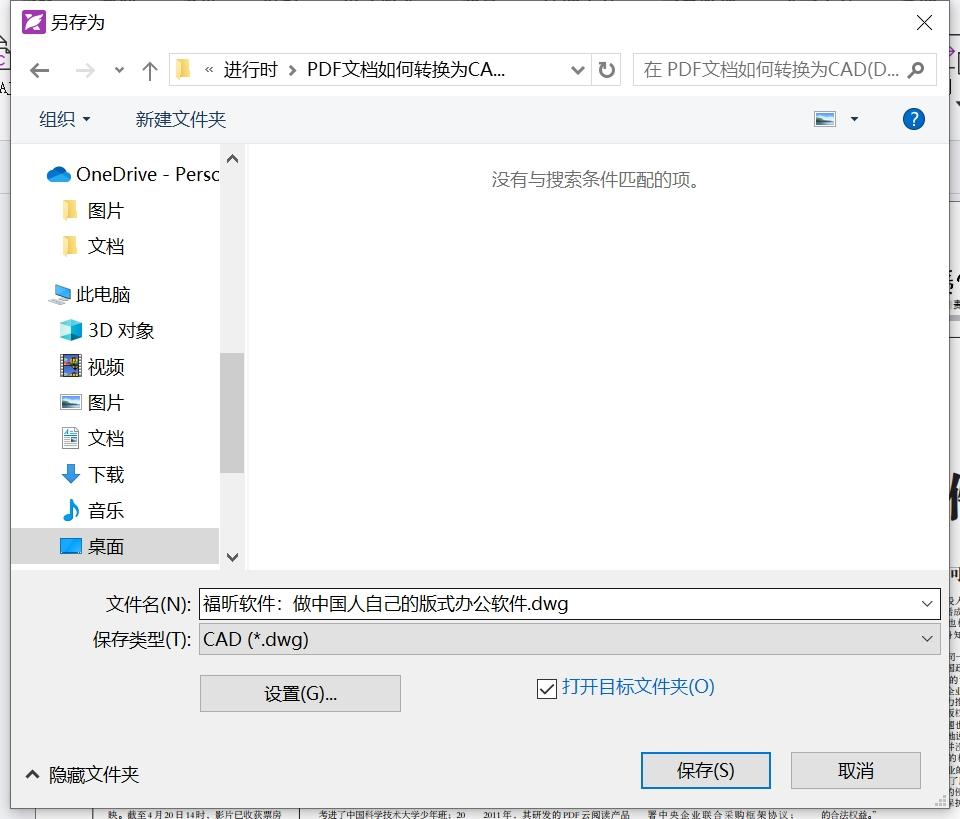Screen dimensions: 960x819
Task: Click 取消 to cancel saving
Action: pyautogui.click(x=855, y=771)
